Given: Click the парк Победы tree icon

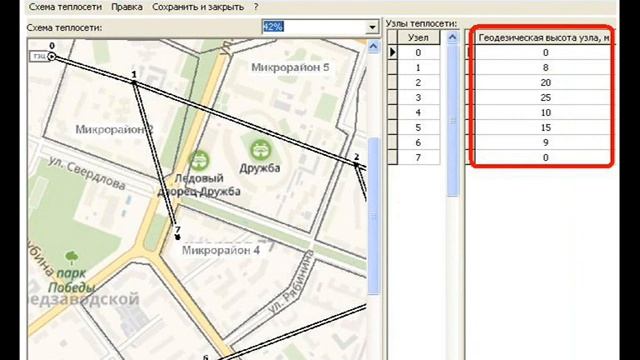Looking at the screenshot, I should pos(72,257).
